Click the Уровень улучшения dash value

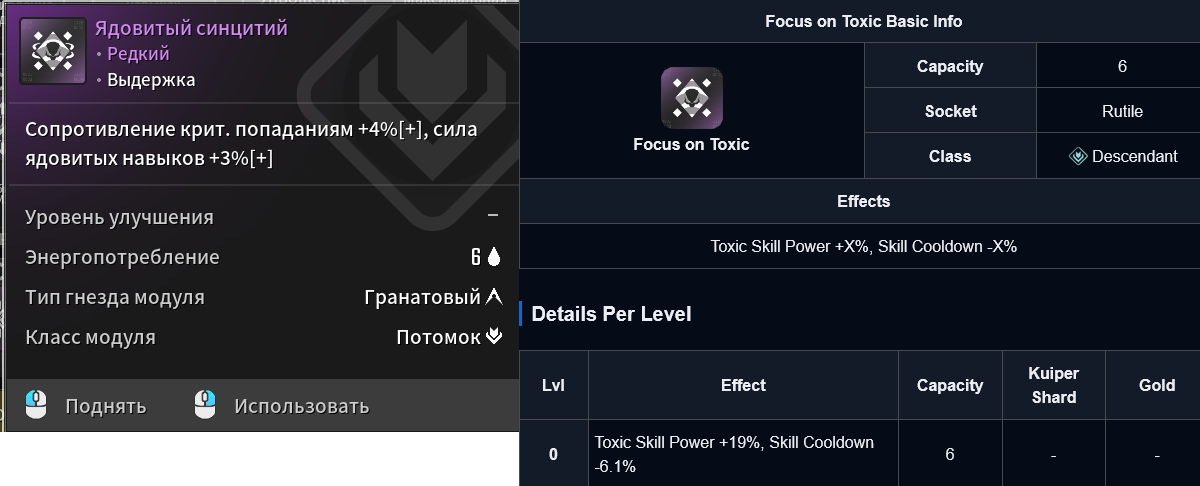[x=492, y=217]
